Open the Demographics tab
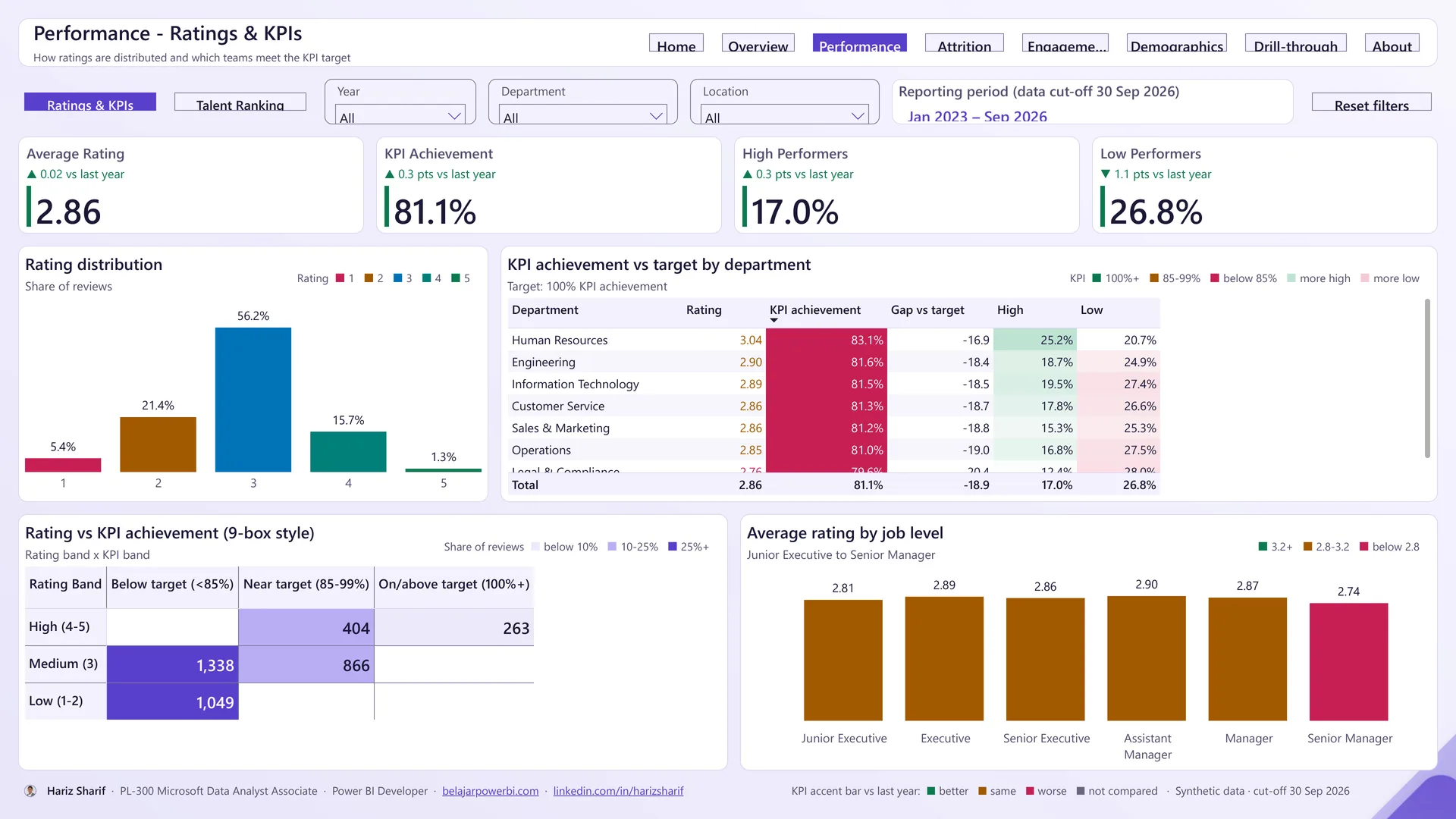This screenshot has width=1456, height=819. [x=1177, y=43]
